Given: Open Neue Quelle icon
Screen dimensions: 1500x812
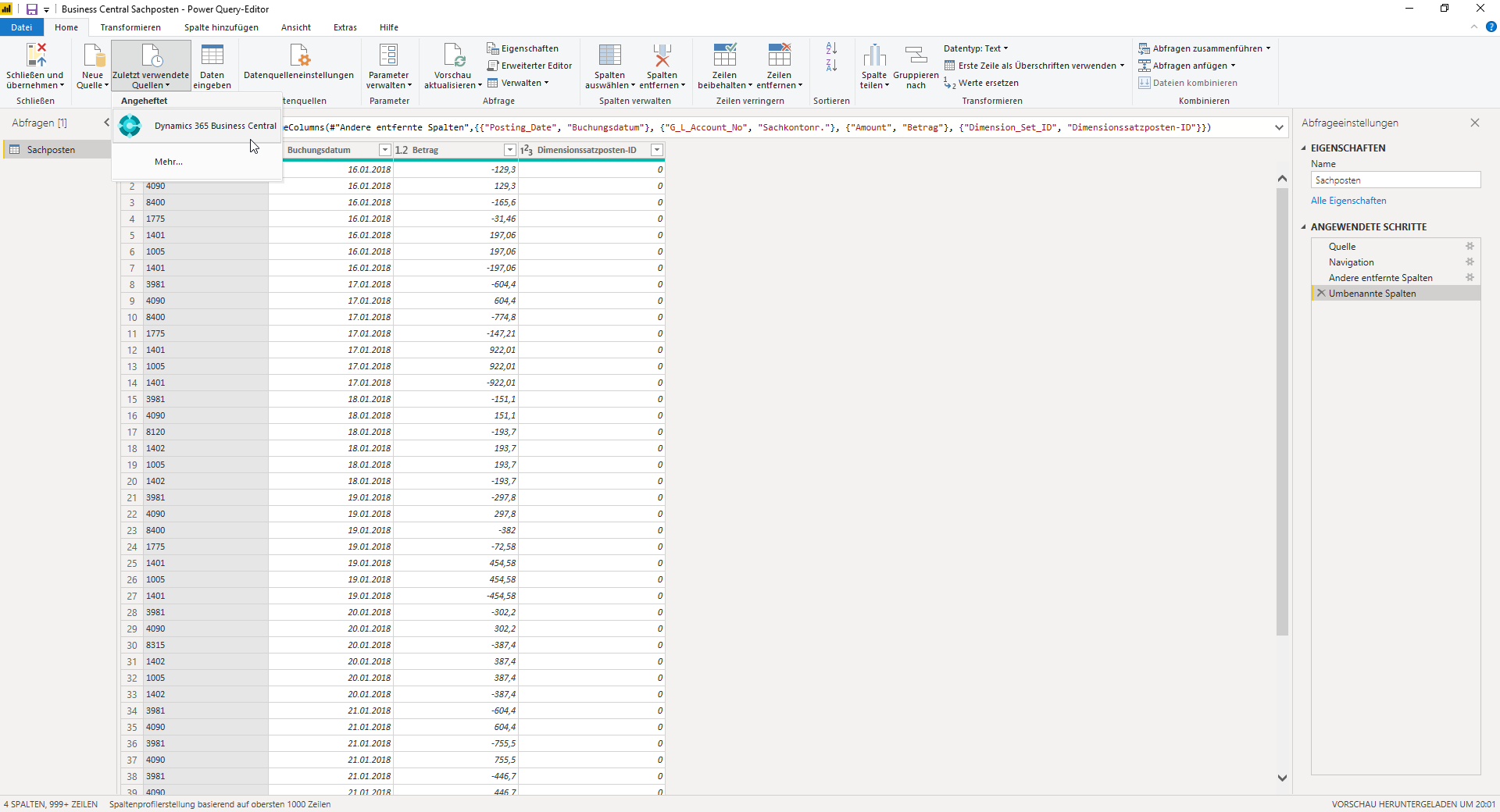Looking at the screenshot, I should point(93,55).
